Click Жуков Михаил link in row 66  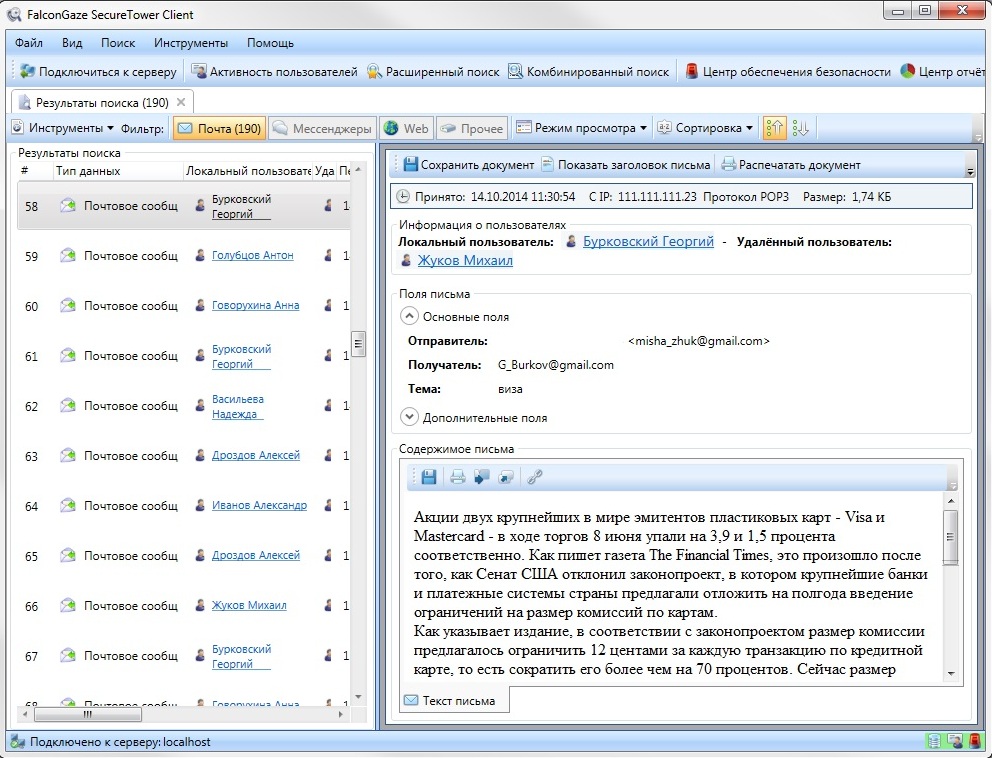249,605
